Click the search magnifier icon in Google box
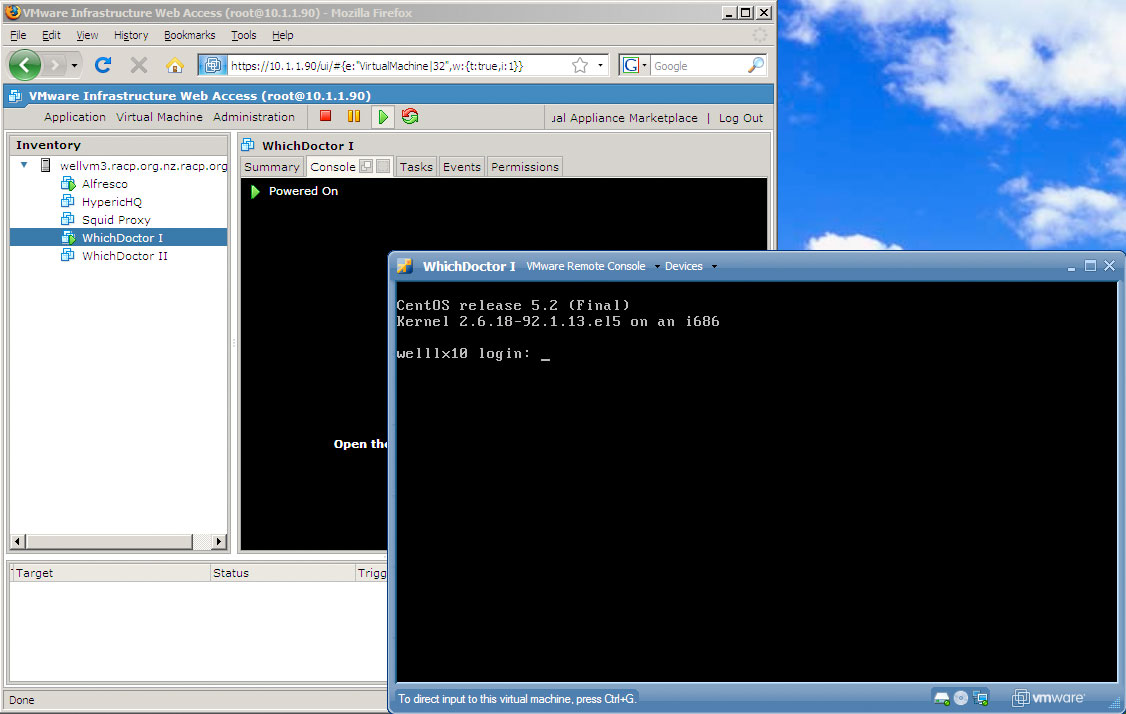1126x714 pixels. point(756,65)
